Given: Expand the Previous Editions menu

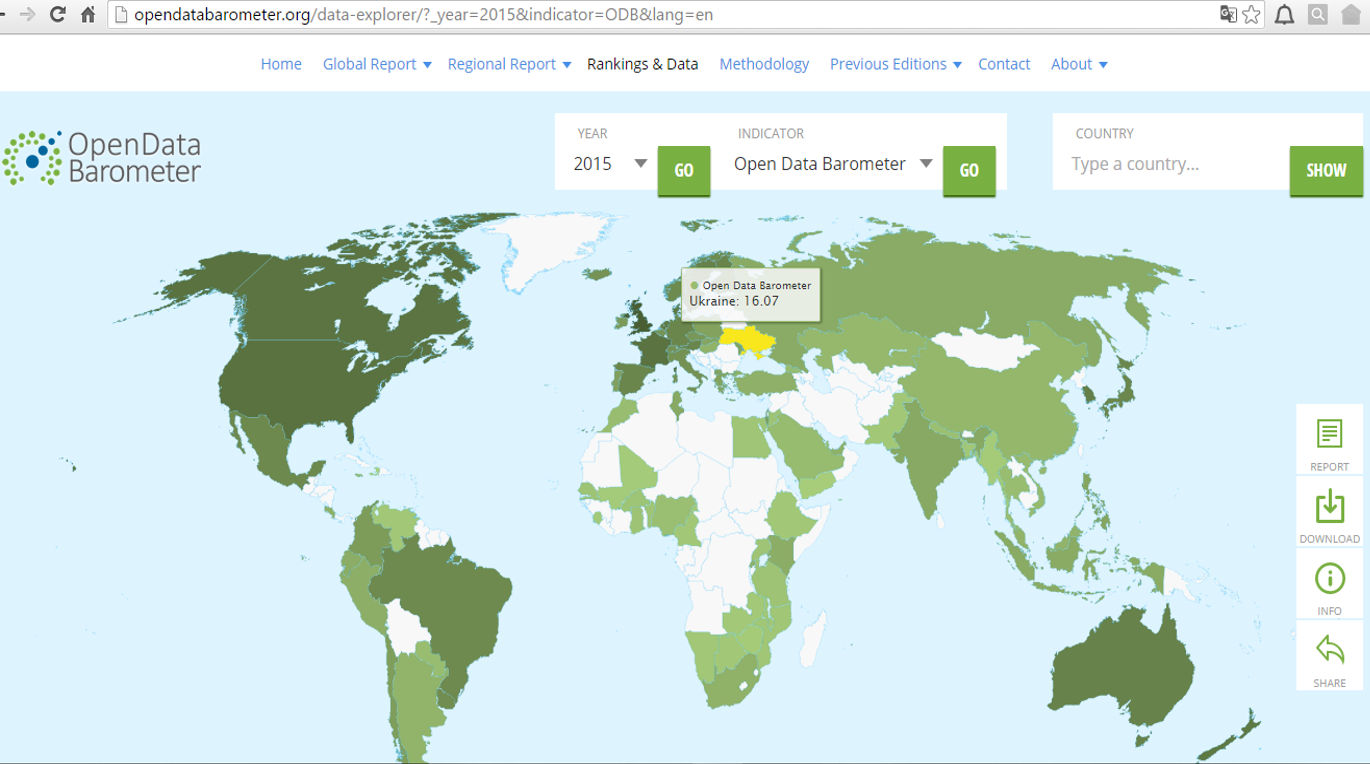Looking at the screenshot, I should click(x=895, y=64).
